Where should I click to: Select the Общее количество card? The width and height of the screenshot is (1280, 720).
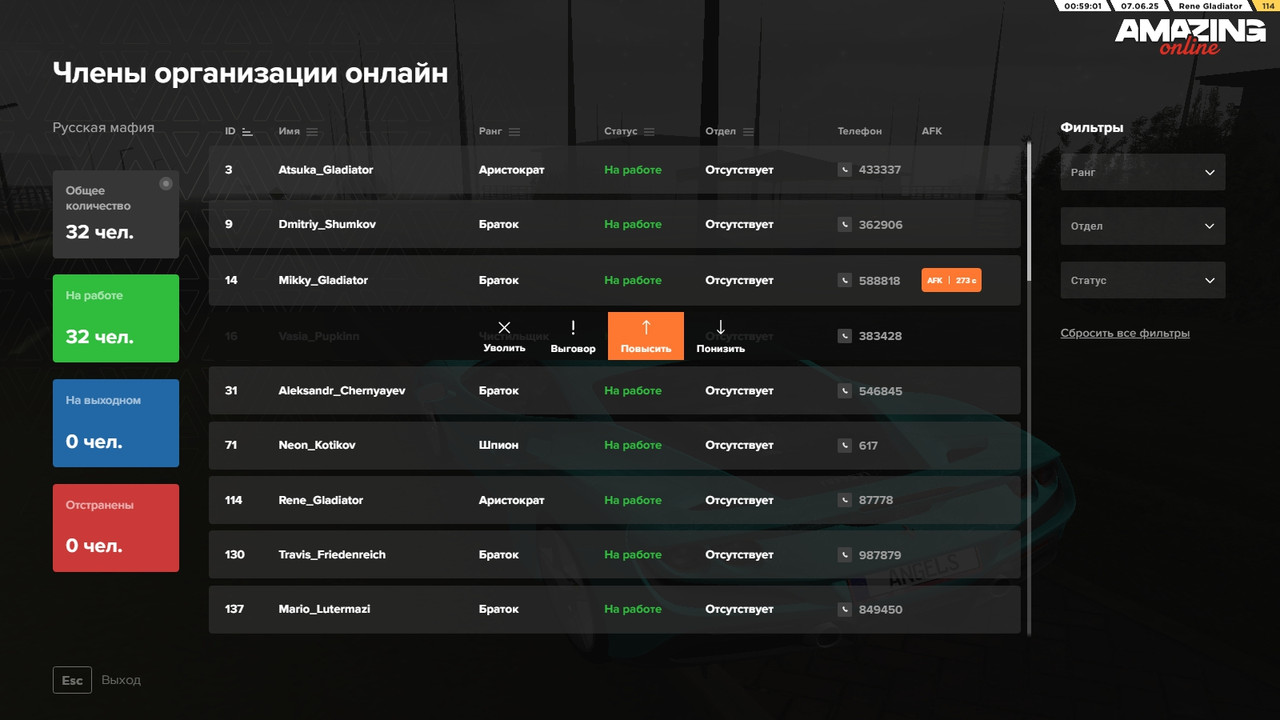pyautogui.click(x=116, y=214)
